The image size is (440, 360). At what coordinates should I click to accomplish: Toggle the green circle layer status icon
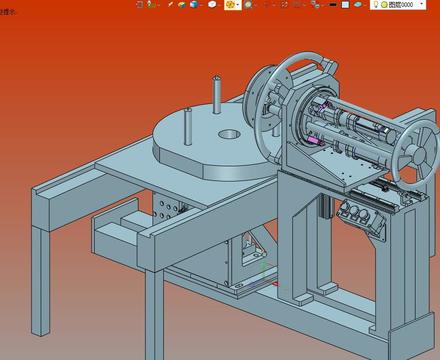[x=384, y=5]
